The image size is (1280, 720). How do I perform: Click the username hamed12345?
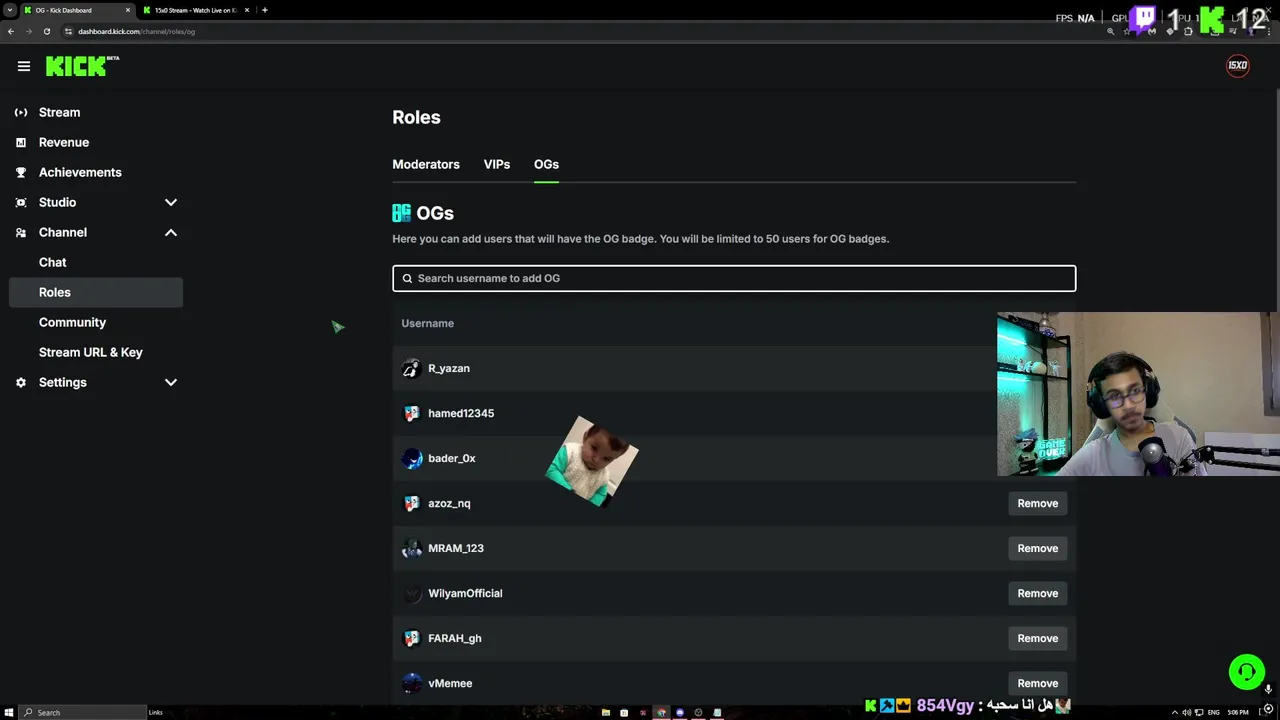(461, 413)
